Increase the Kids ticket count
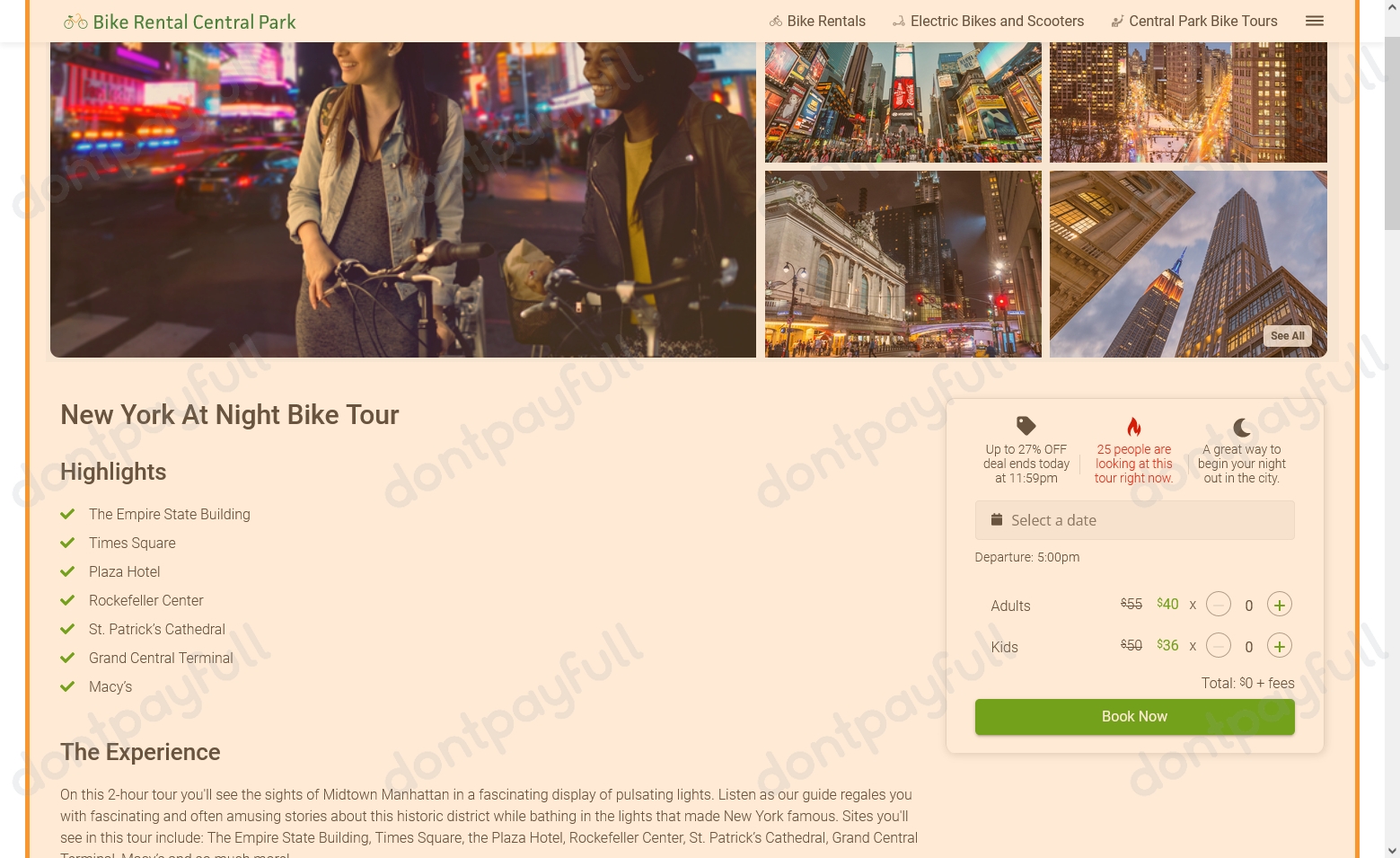Screen dimensions: 1400x858 click(1279, 646)
